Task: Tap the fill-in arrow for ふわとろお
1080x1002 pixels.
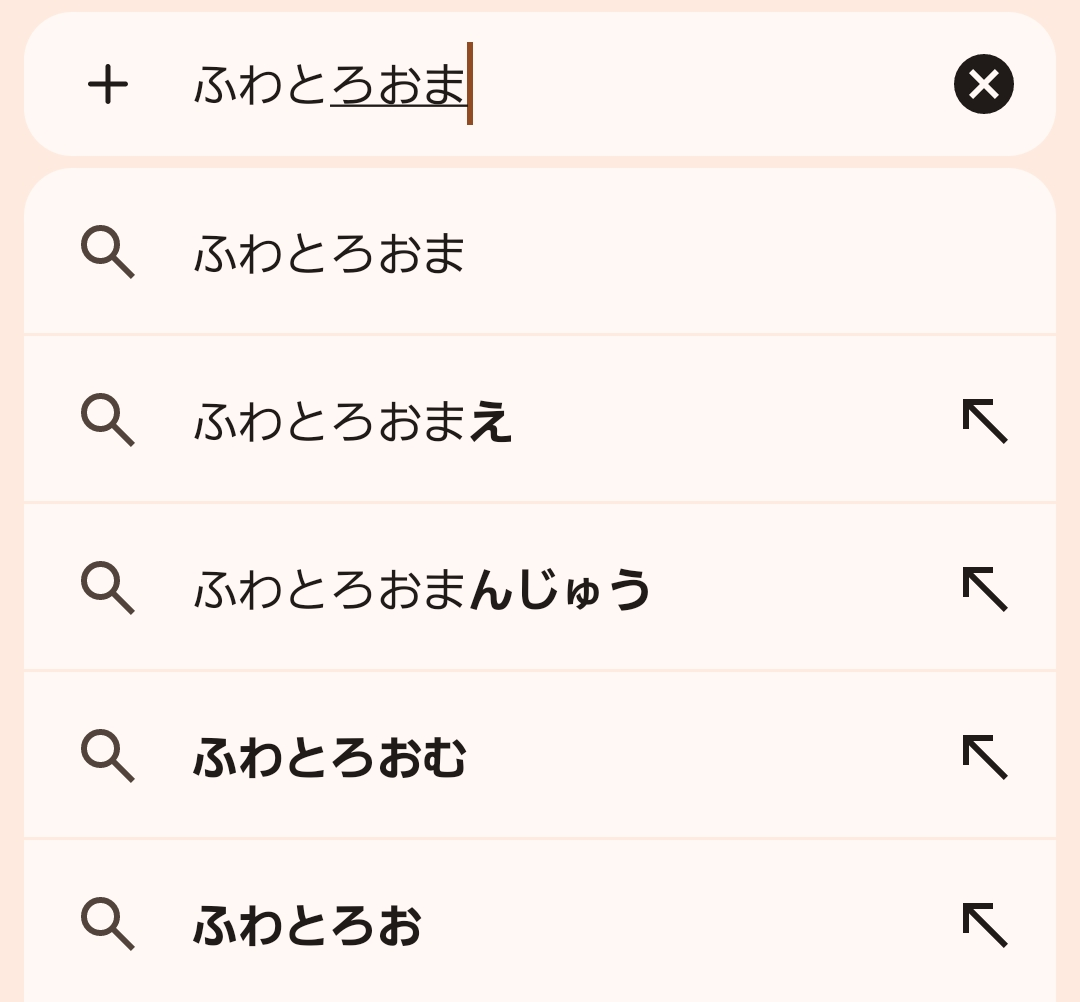Action: 984,925
